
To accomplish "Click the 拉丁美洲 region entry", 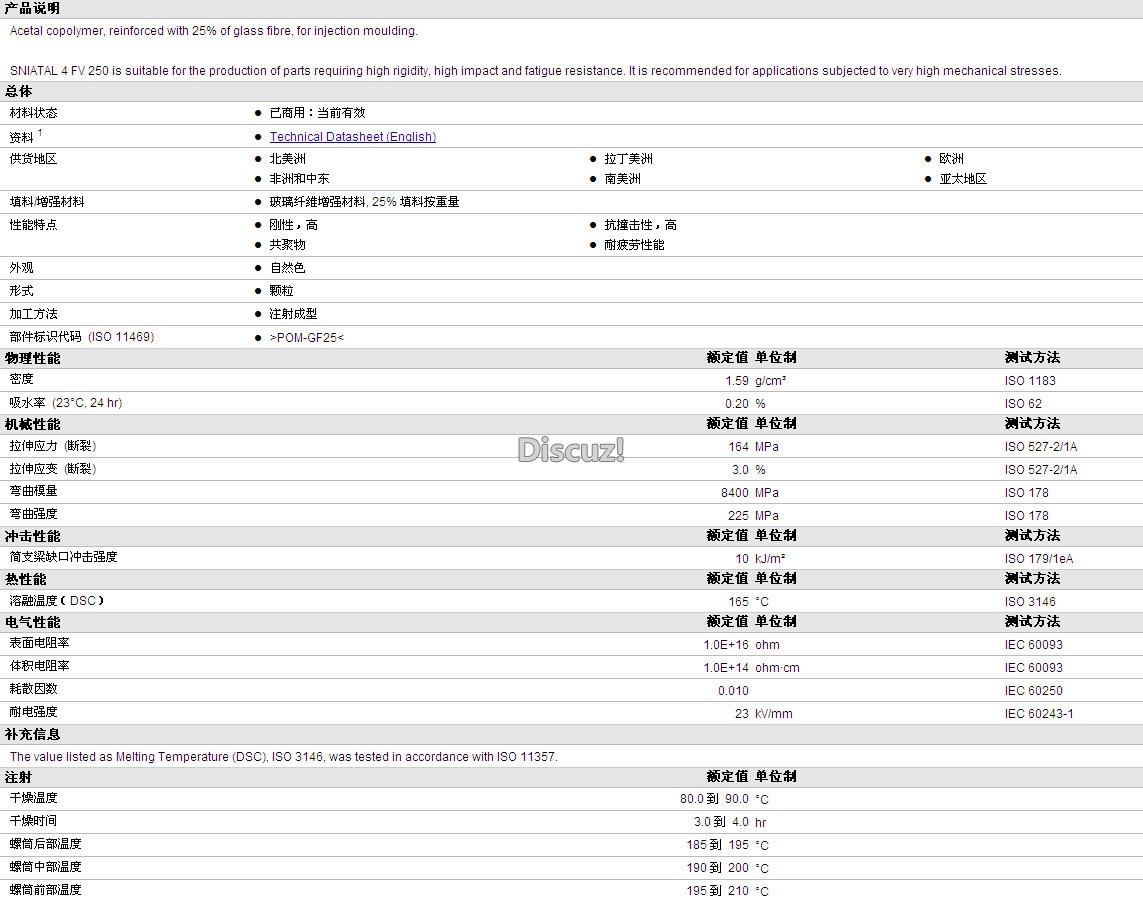I will (628, 158).
